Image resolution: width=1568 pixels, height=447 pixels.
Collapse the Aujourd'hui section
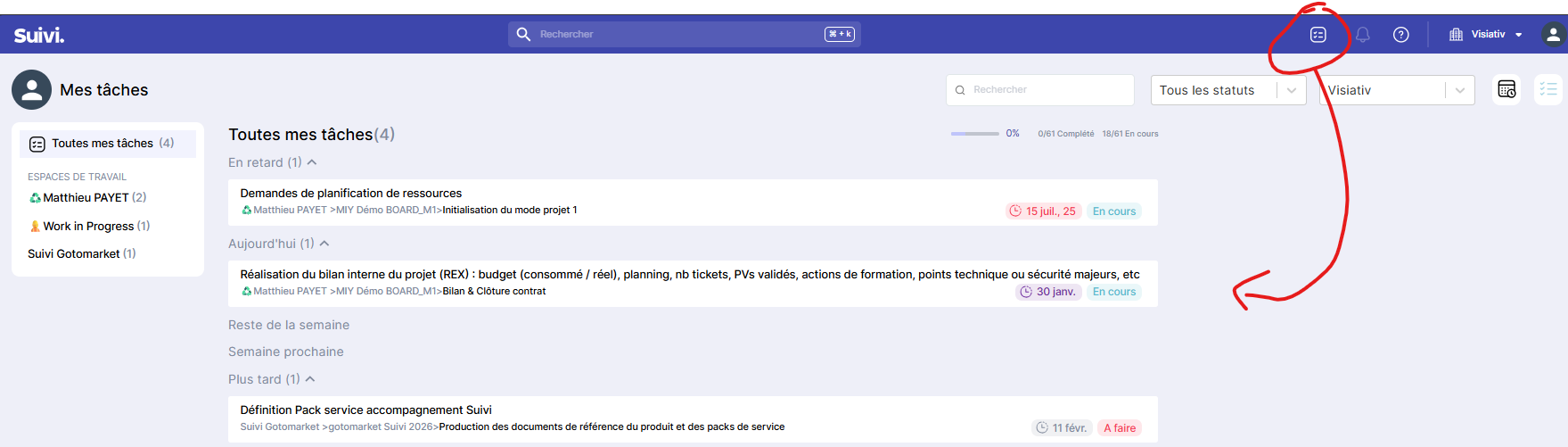pos(324,244)
